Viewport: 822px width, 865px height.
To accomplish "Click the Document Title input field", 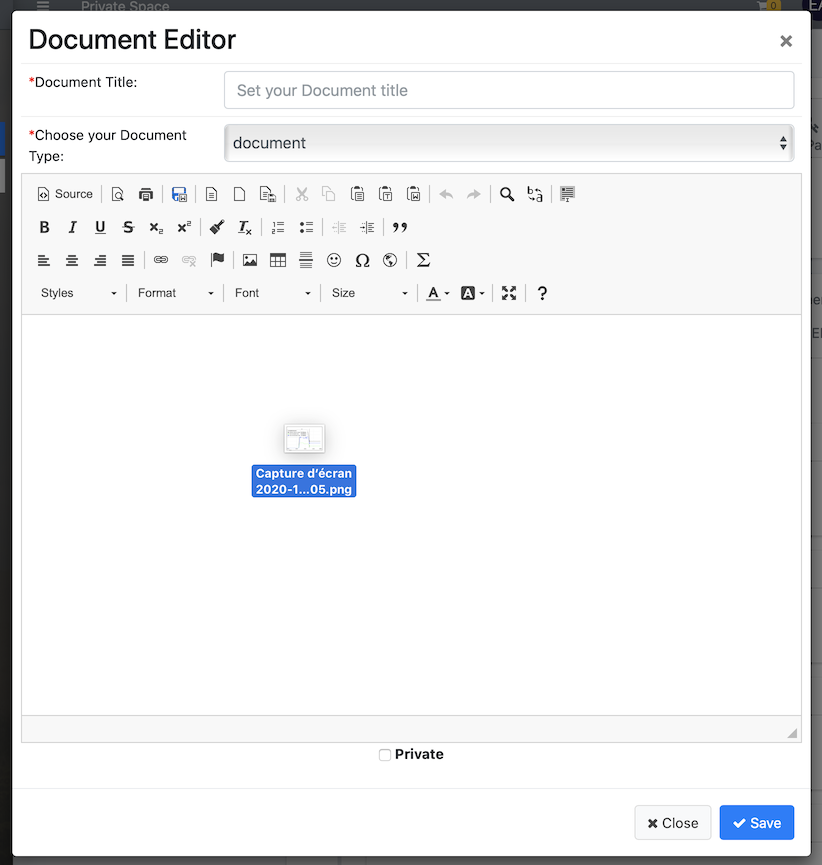I will 509,90.
